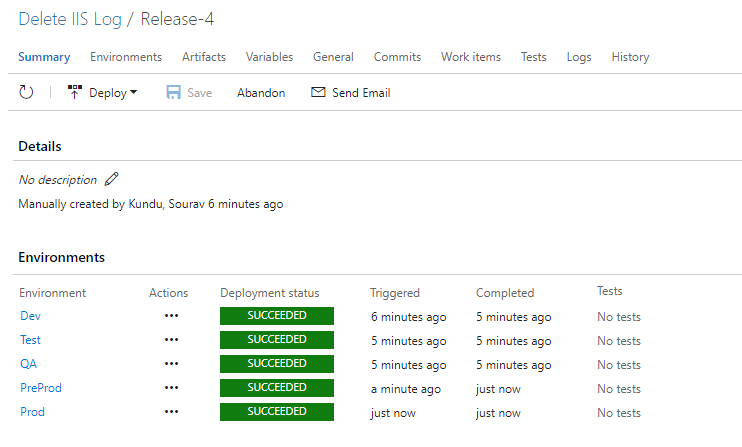Open the PreProd environment link
The width and height of the screenshot is (742, 447).
(x=41, y=388)
